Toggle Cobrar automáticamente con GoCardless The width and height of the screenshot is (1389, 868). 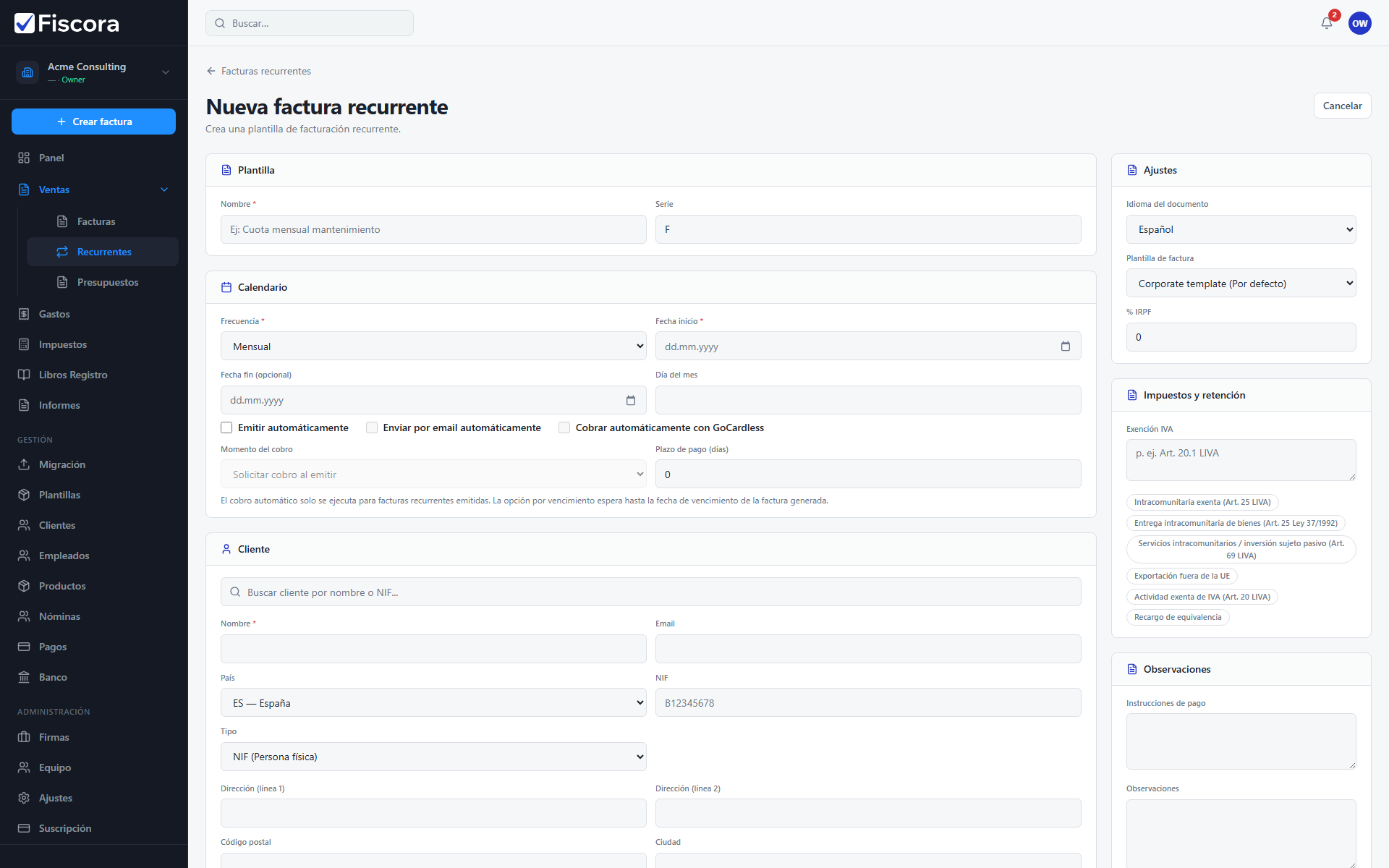[564, 427]
